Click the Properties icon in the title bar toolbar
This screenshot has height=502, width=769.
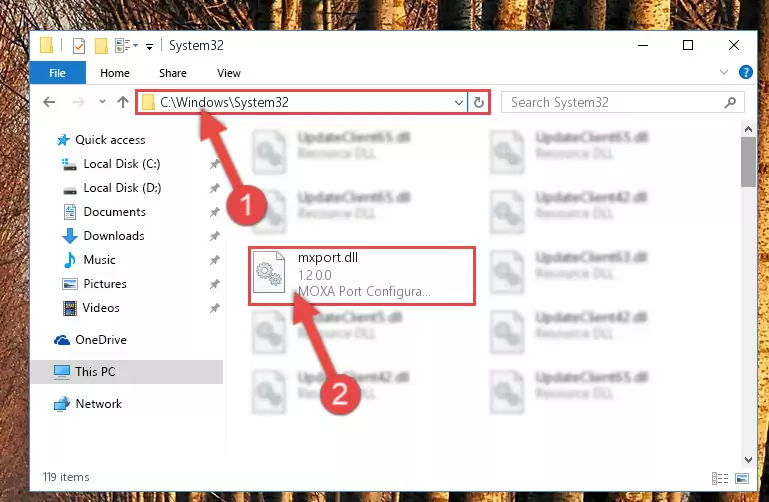79,46
